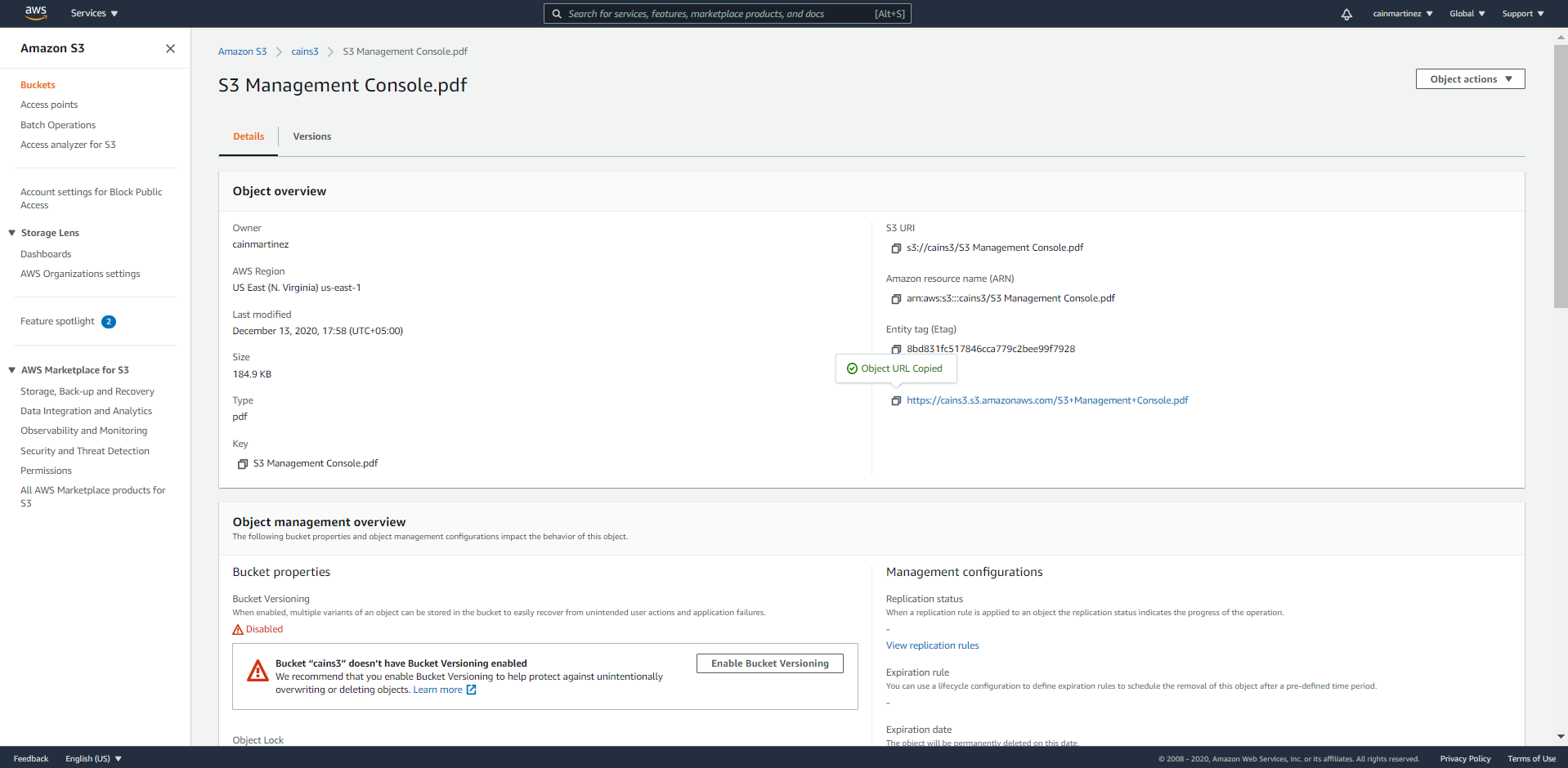The width and height of the screenshot is (1568, 768).
Task: Open the English (US) language dropdown
Action: tap(93, 759)
